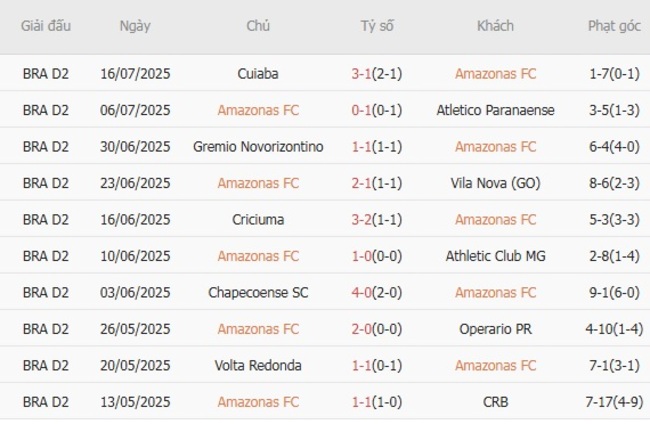Click the 3-1(2-1) score result
650x424 pixels.
(x=376, y=73)
